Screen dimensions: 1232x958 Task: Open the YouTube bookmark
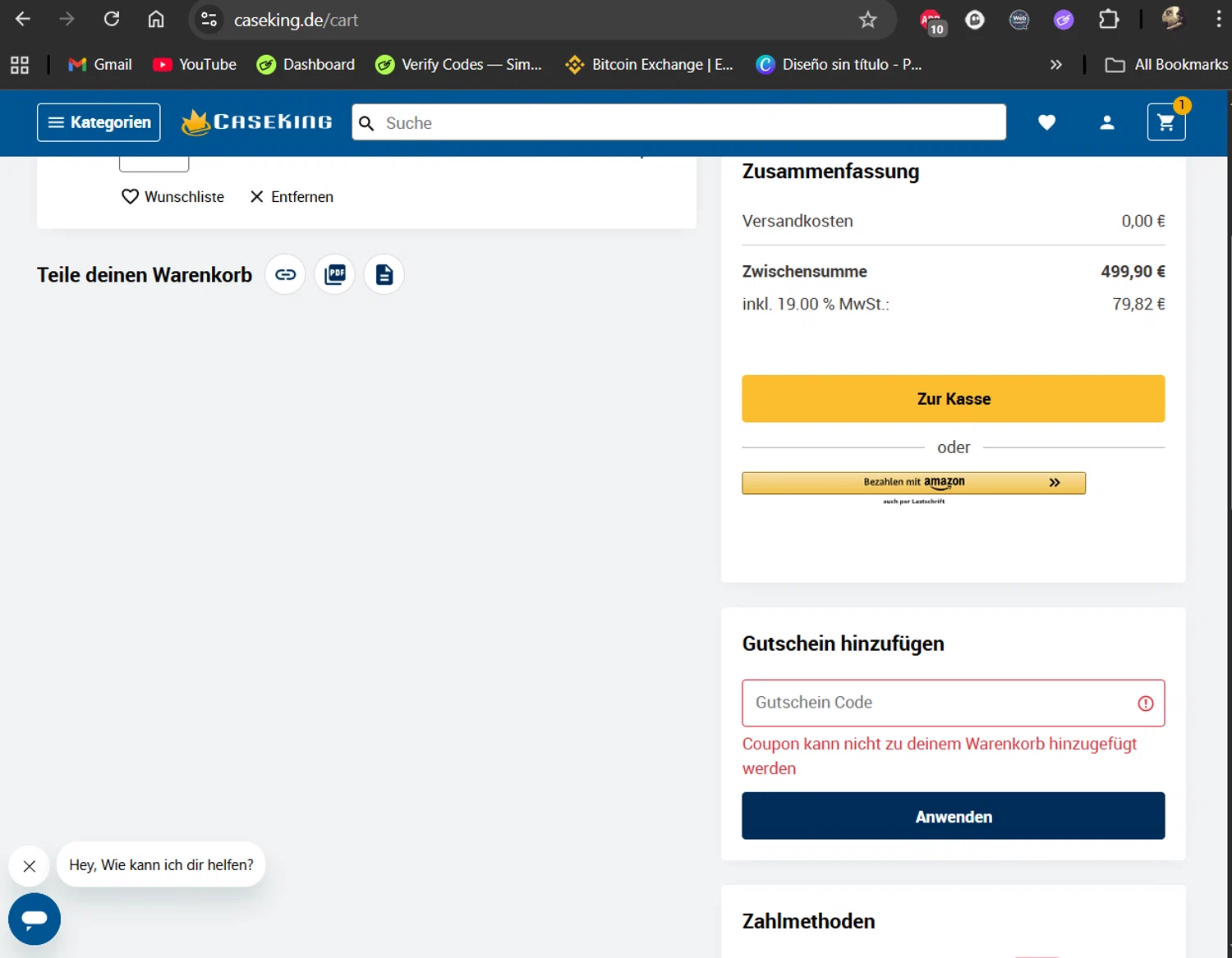tap(195, 65)
